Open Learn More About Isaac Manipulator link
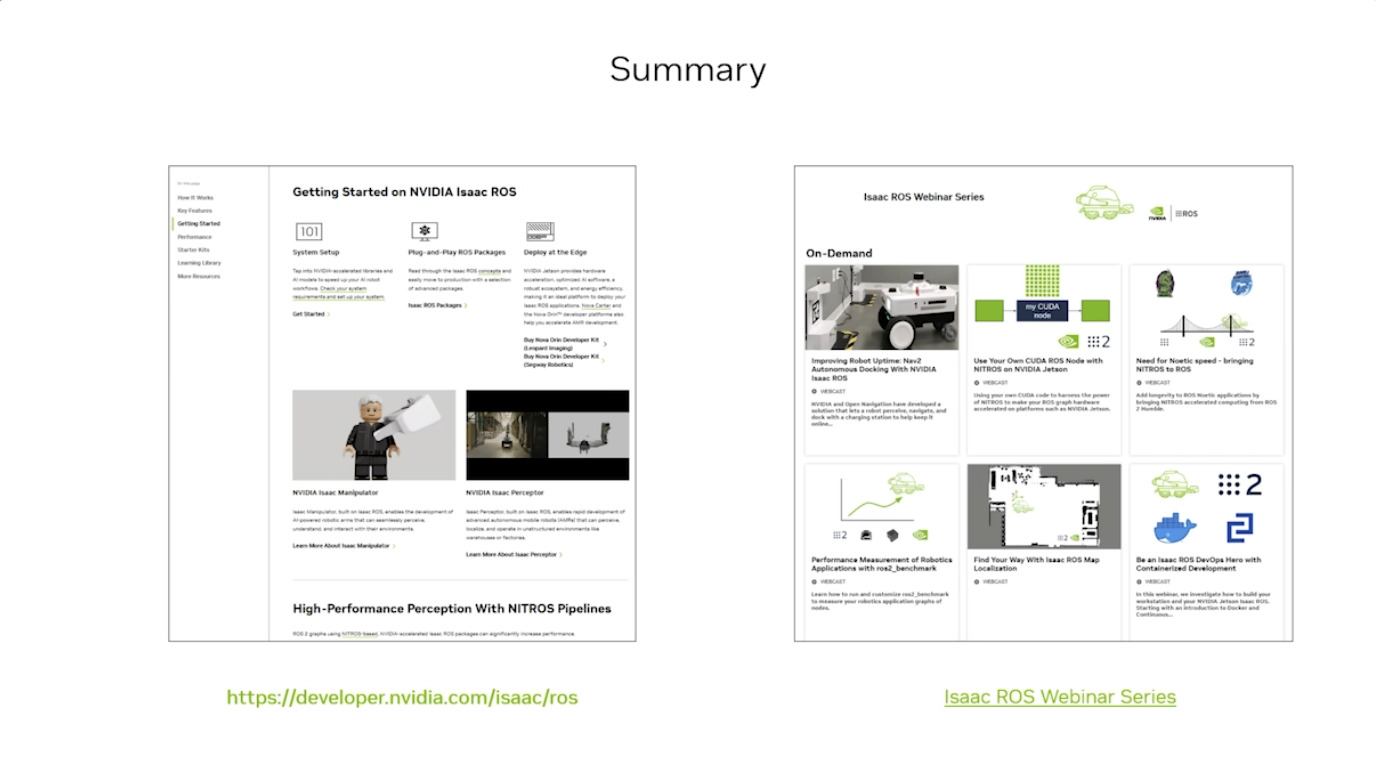The height and width of the screenshot is (774, 1376). click(344, 546)
